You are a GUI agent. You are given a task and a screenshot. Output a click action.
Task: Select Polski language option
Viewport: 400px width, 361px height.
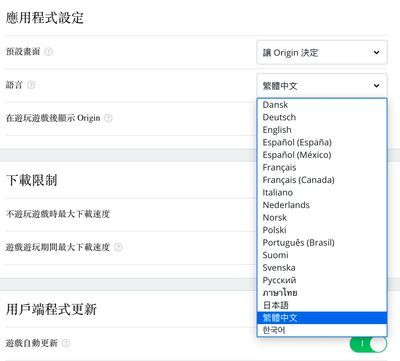pos(322,230)
